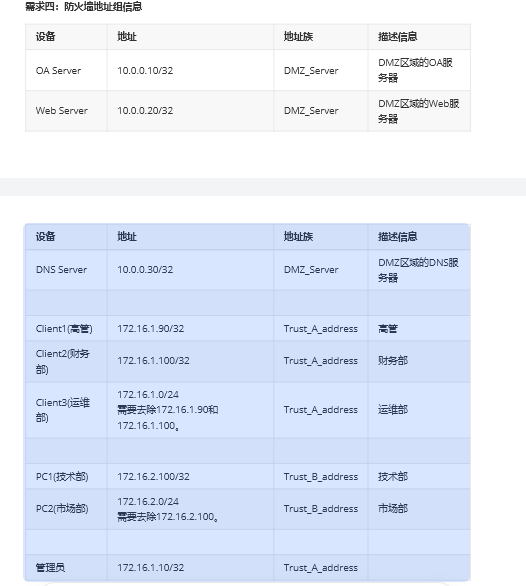Select the description DMZ区域的OA服务器
Viewport: 526px width, 586px height.
coord(415,70)
